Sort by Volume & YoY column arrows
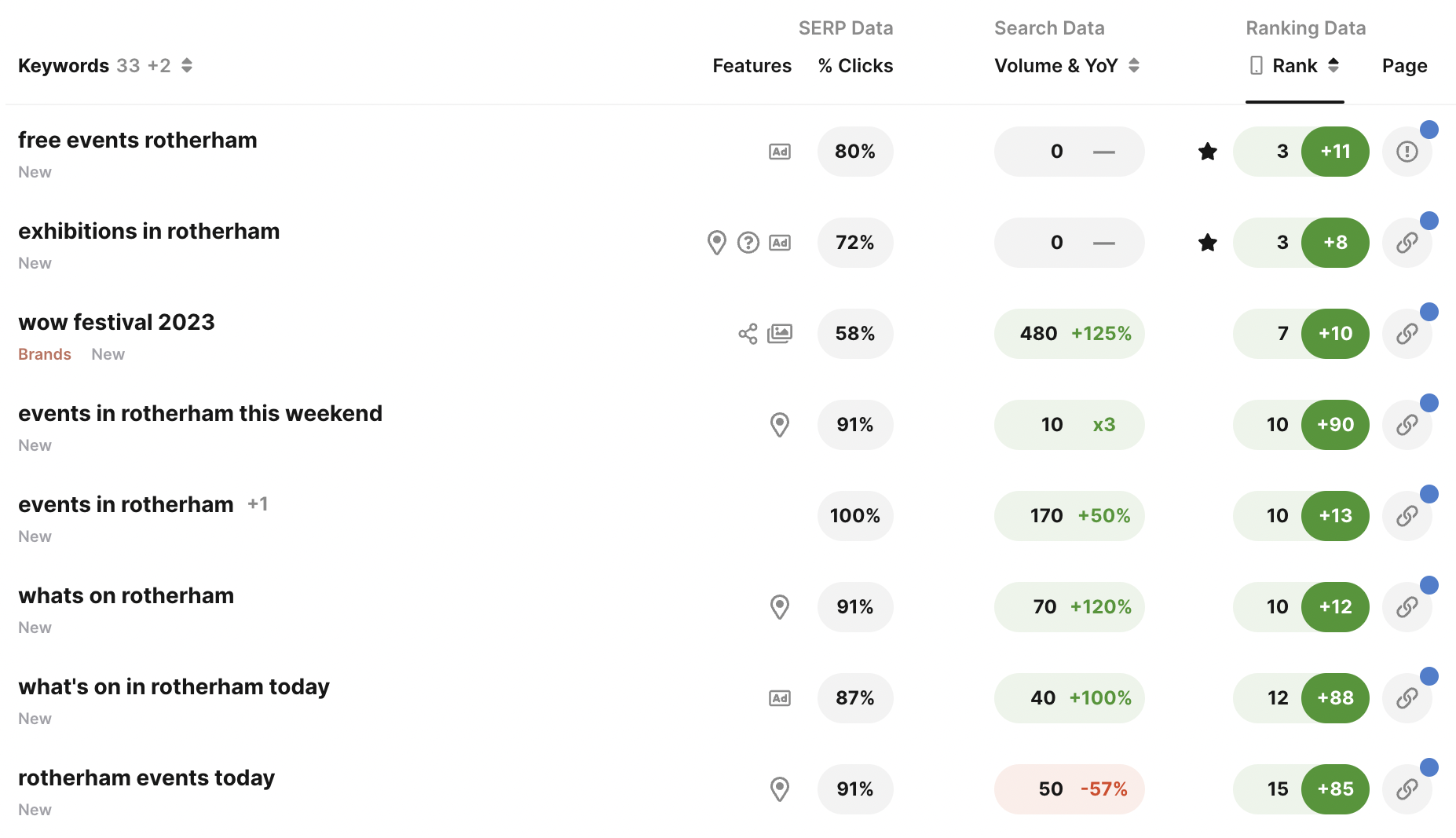1456x838 pixels. click(x=1134, y=66)
